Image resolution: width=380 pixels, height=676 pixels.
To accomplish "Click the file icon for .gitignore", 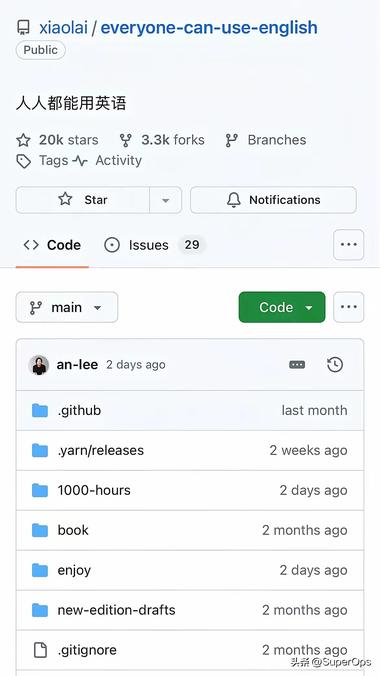I will (40, 650).
